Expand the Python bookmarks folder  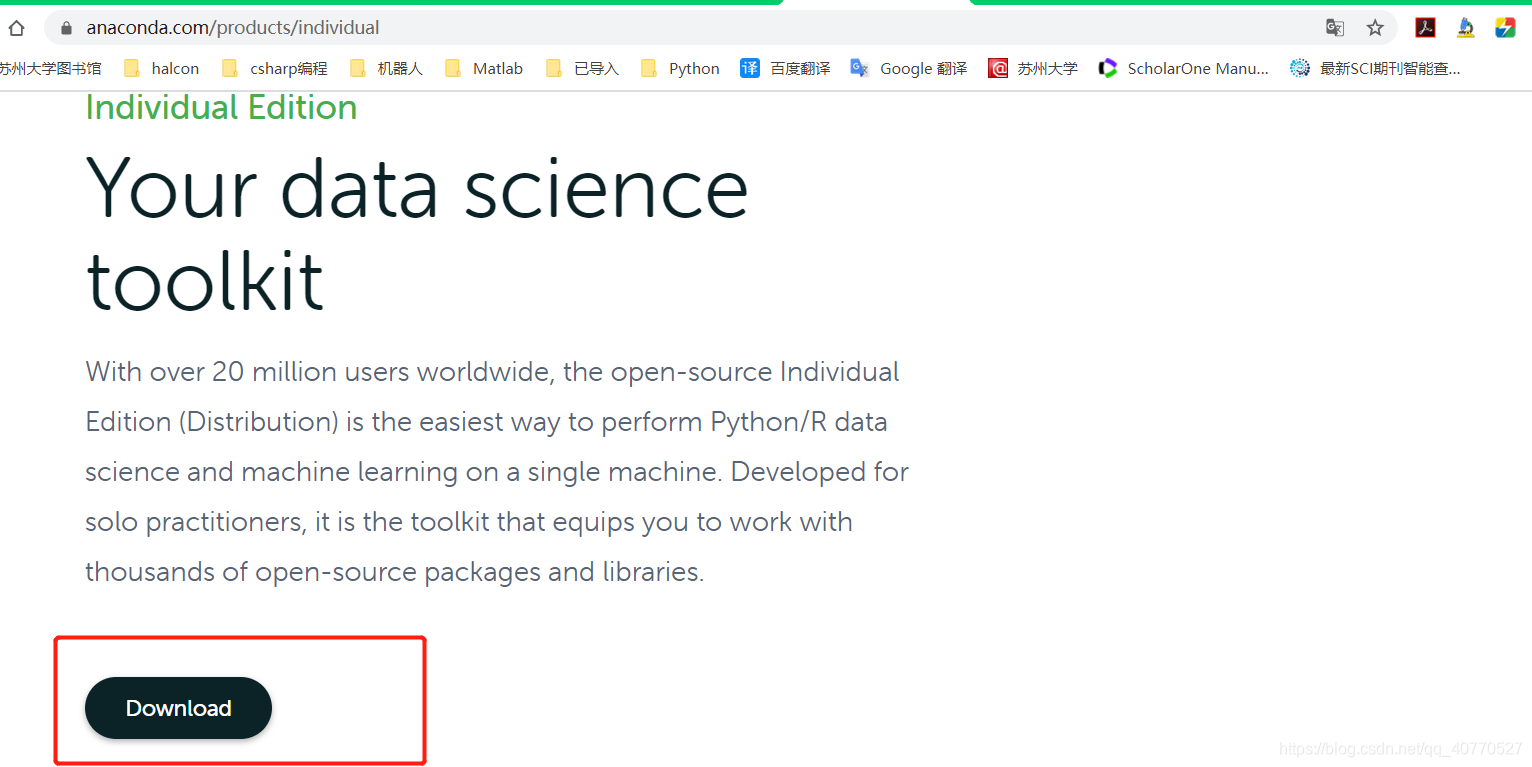pos(679,67)
